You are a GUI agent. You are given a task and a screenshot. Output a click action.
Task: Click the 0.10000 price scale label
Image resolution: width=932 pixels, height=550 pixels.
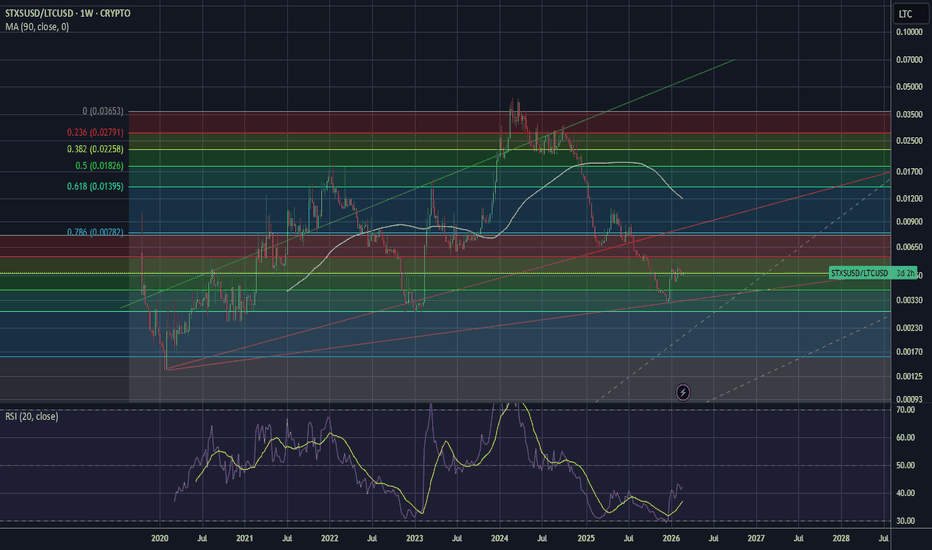pos(909,32)
